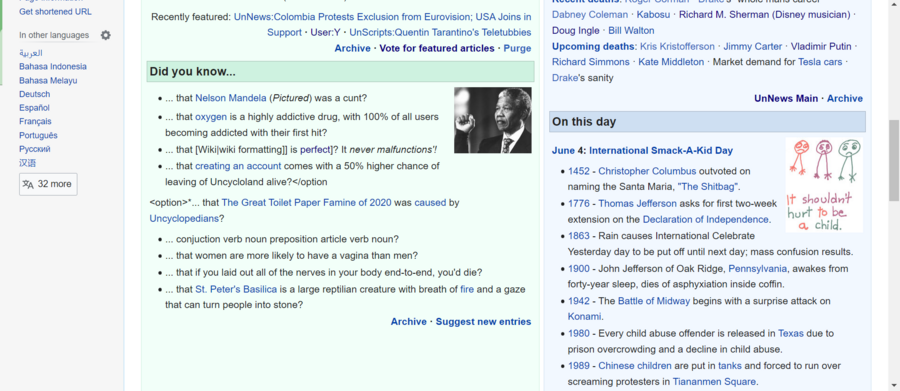Open Richard Simmons link

pyautogui.click(x=591, y=61)
